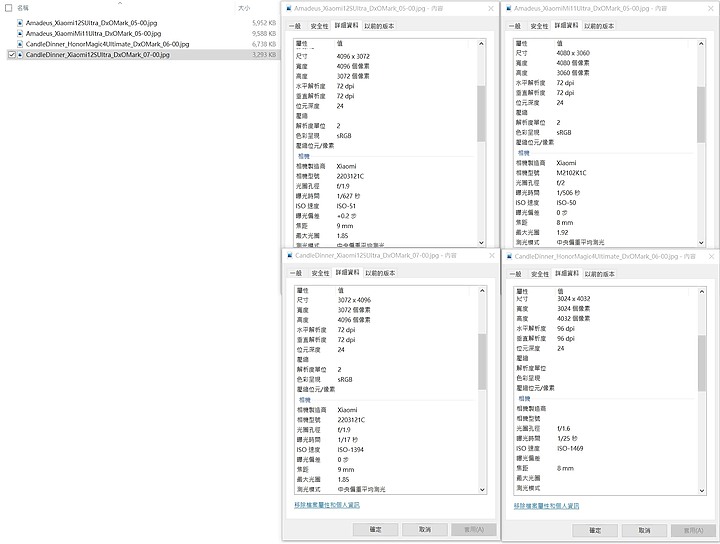Select file icon of CandleDinner_HonorMagic4Ultimate_DxOMark_06-00.jpg in list
Viewport: 720px width, 544px height.
pyautogui.click(x=20, y=44)
